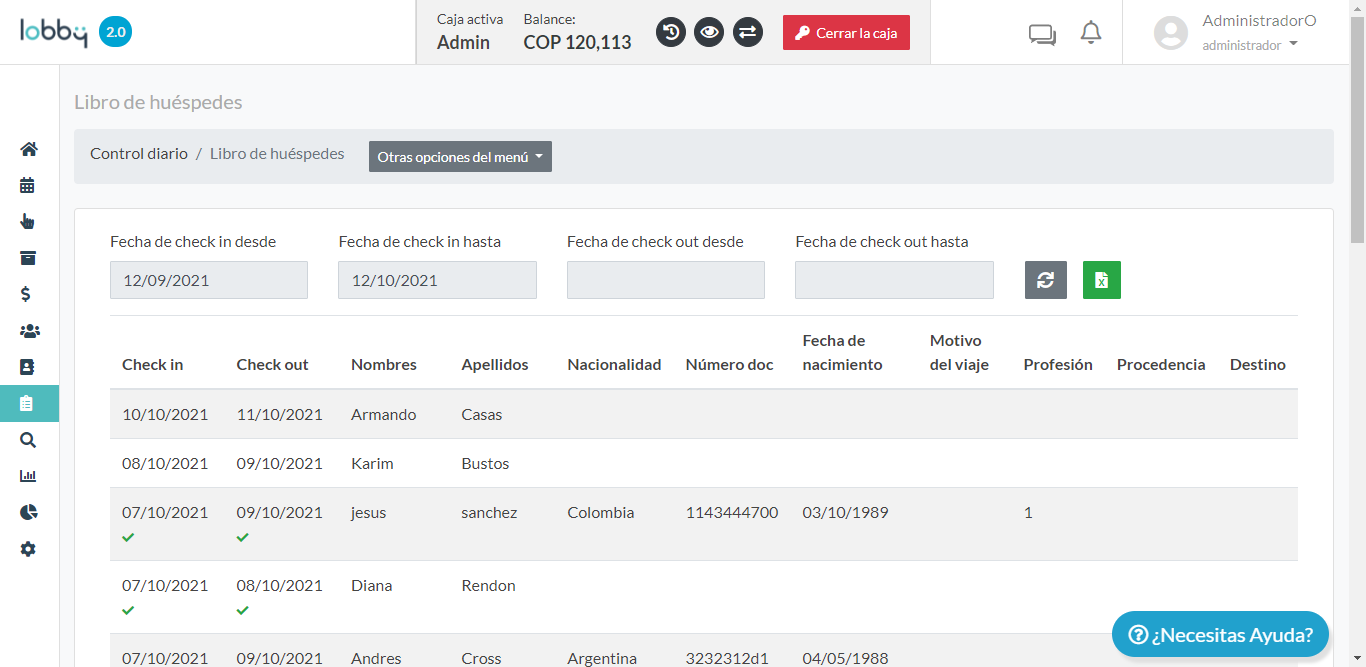Click the cash transfer arrows icon
1366x667 pixels.
tap(747, 33)
